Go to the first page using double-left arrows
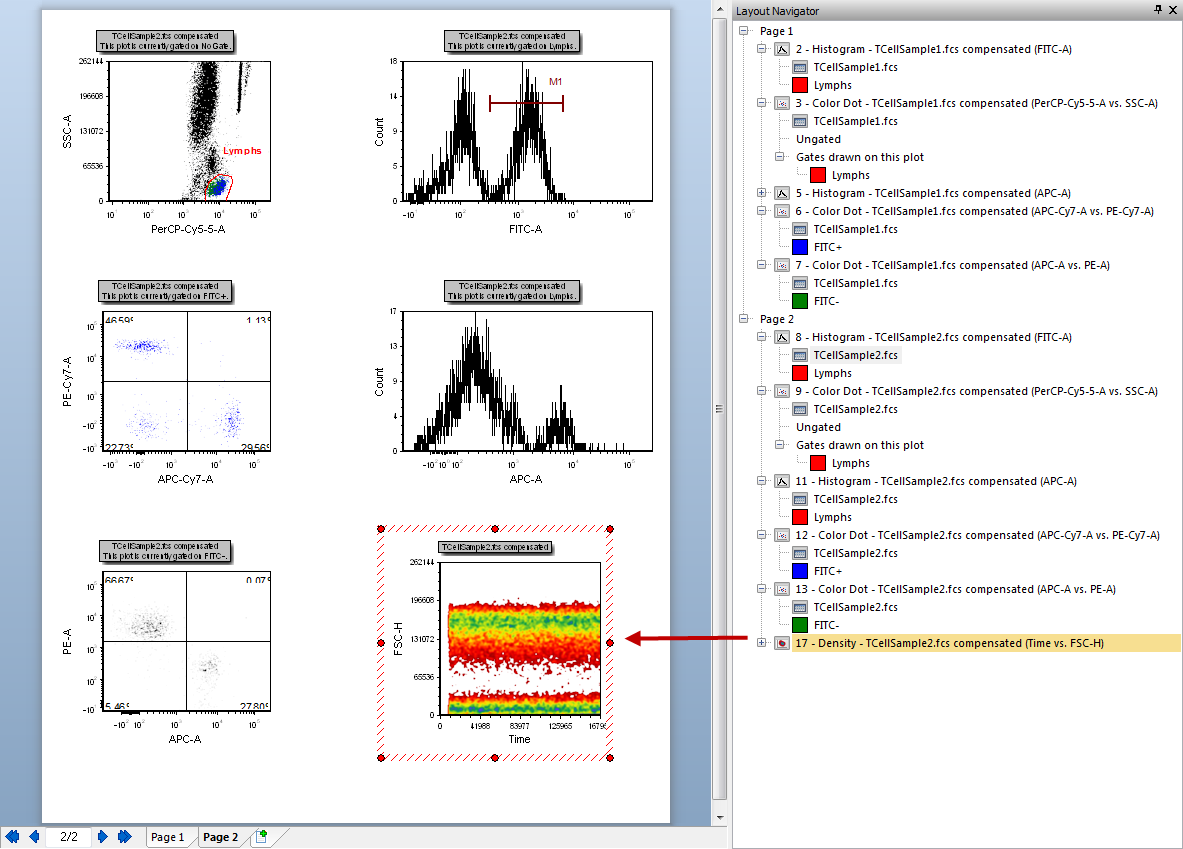 (x=12, y=837)
